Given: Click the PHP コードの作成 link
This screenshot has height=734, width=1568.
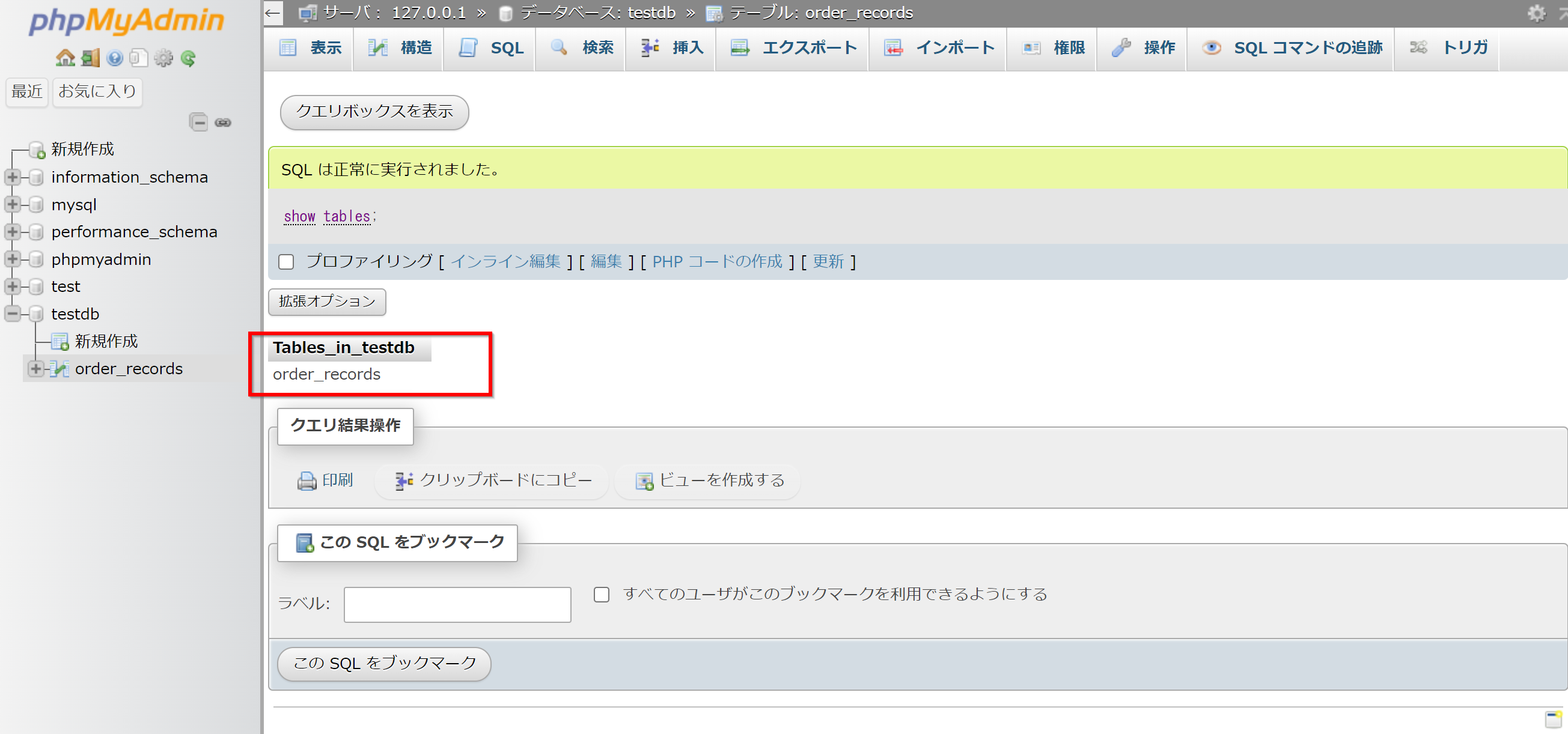Looking at the screenshot, I should (717, 262).
